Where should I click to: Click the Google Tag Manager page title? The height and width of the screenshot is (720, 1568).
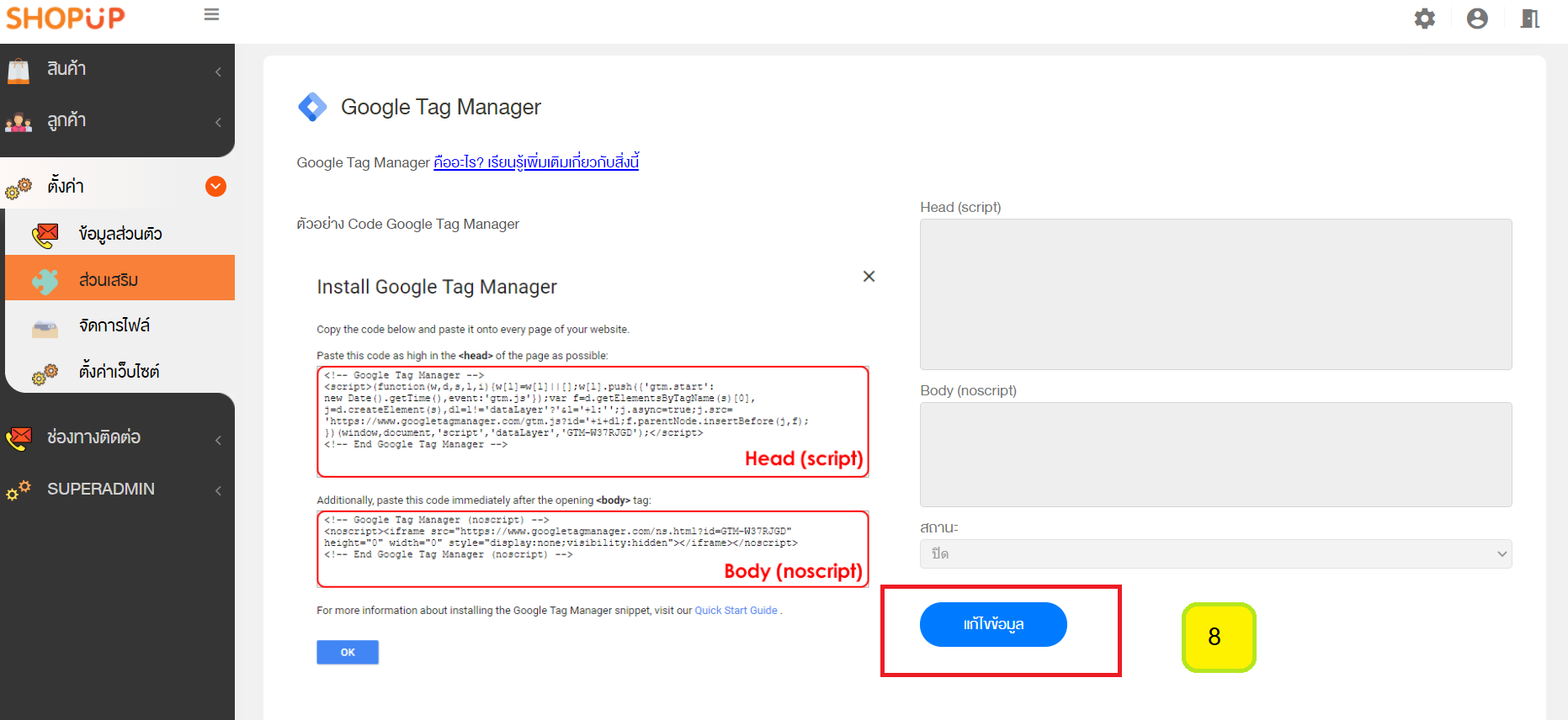pyautogui.click(x=440, y=107)
